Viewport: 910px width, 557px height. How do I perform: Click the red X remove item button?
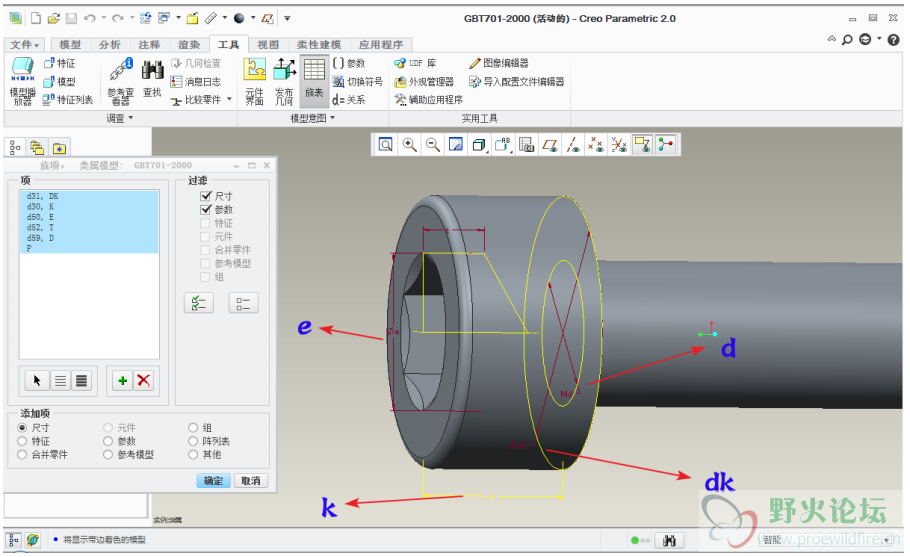(x=144, y=380)
